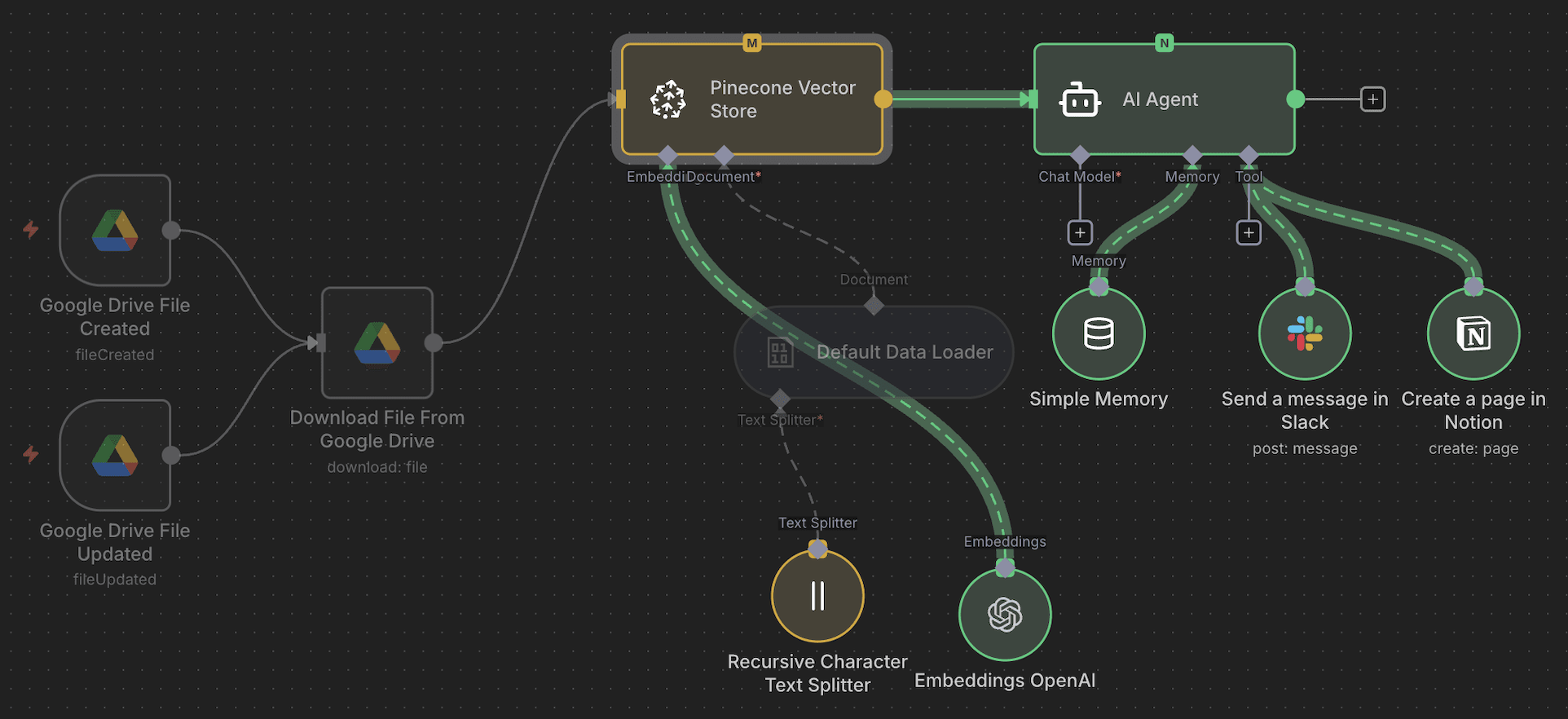Open the Send a message in Slack node
1568x719 pixels.
pyautogui.click(x=1305, y=333)
